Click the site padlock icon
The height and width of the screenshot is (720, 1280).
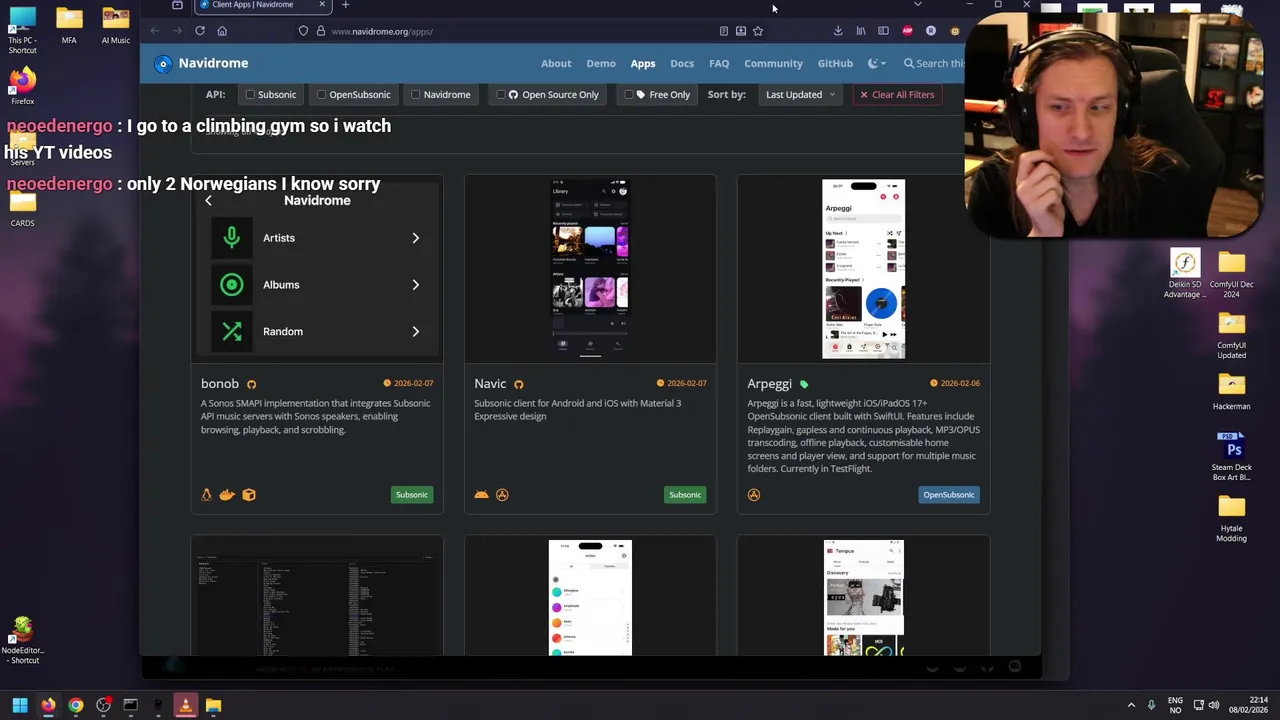click(x=320, y=31)
